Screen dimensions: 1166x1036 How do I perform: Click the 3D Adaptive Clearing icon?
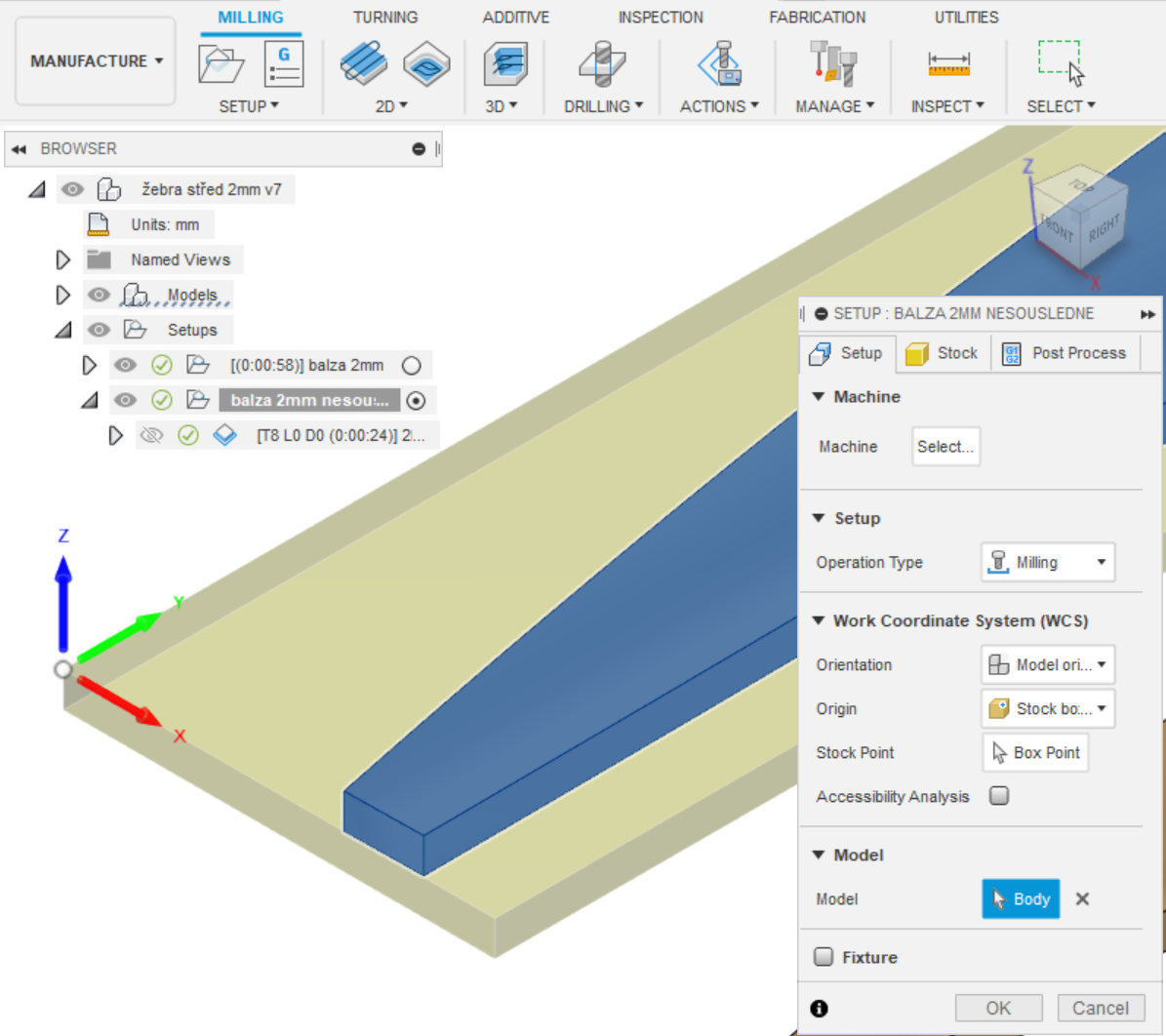click(x=505, y=64)
